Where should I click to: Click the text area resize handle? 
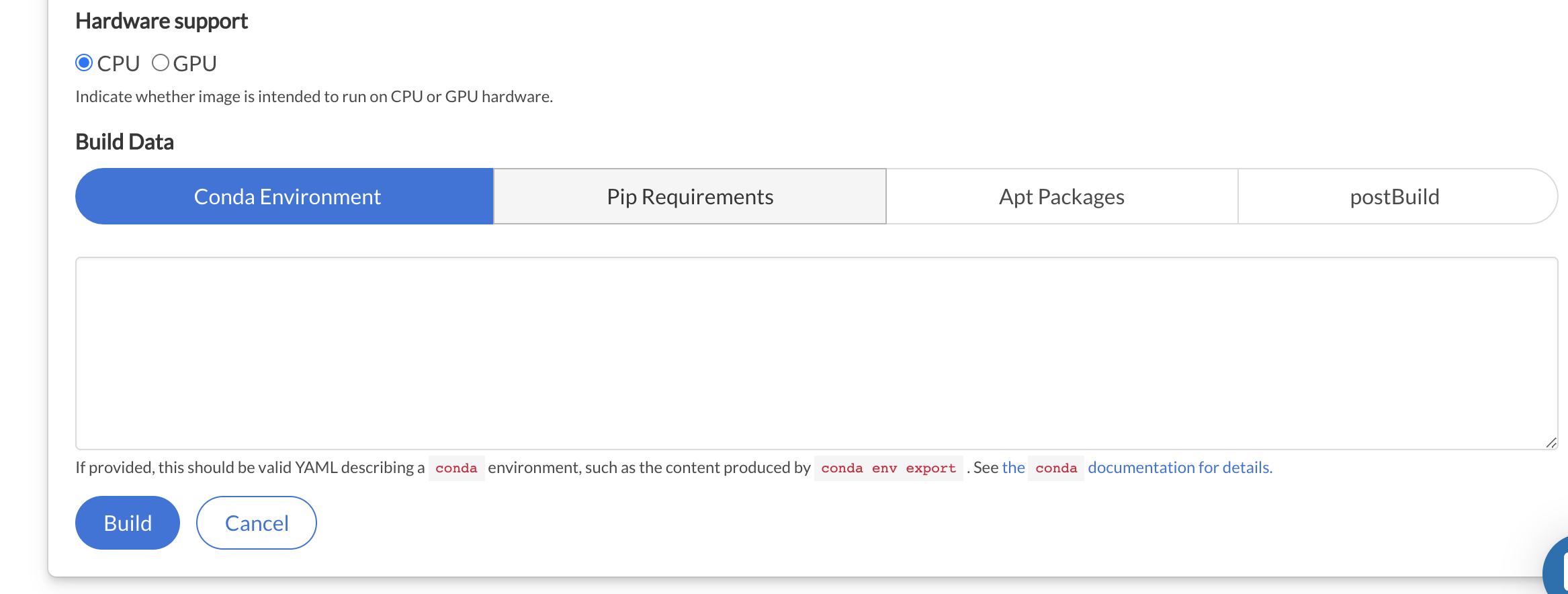coord(1551,443)
